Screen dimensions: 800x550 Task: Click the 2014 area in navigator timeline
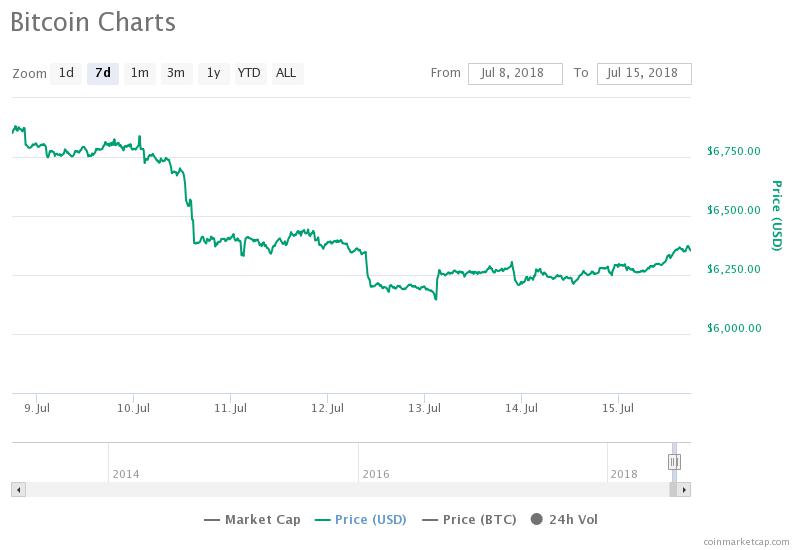(x=126, y=474)
